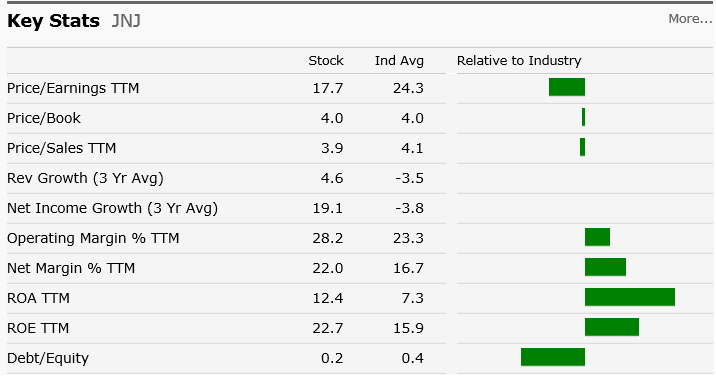Click the Price/Earnings stock value 17.7
This screenshot has height=385, width=716.
(327, 88)
